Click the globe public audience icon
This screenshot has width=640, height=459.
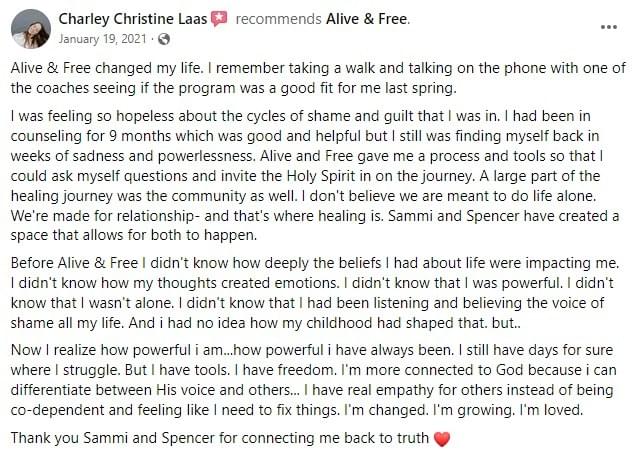(x=164, y=39)
